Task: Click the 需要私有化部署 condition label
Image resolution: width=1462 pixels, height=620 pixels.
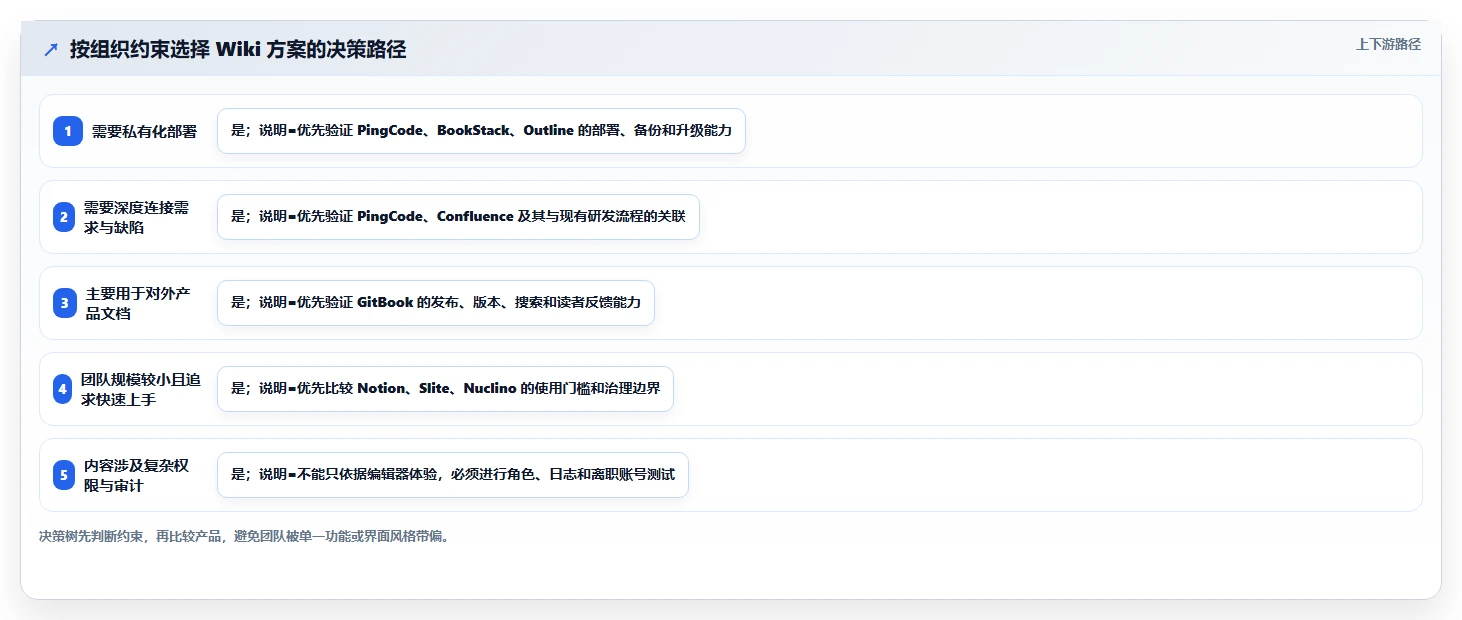Action: (145, 131)
